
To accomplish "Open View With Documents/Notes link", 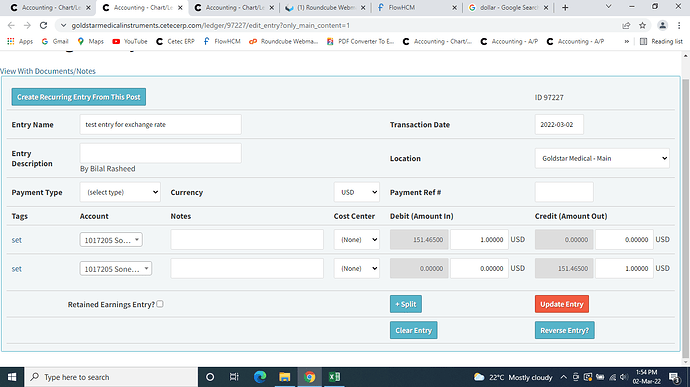I will pyautogui.click(x=48, y=71).
